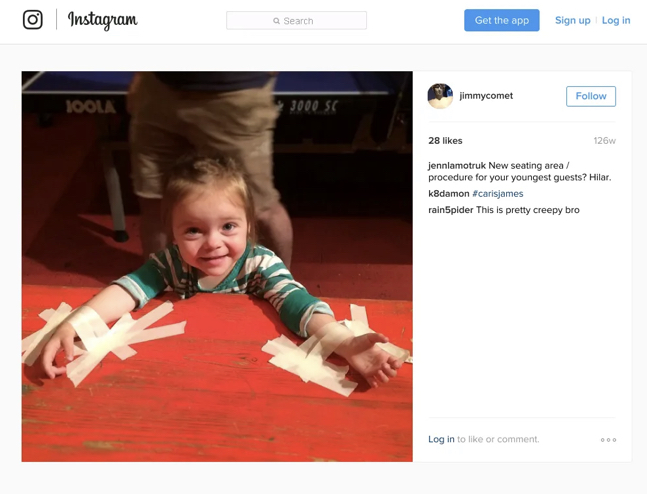Click the Instagram camera logo icon
The height and width of the screenshot is (494, 647).
33,20
